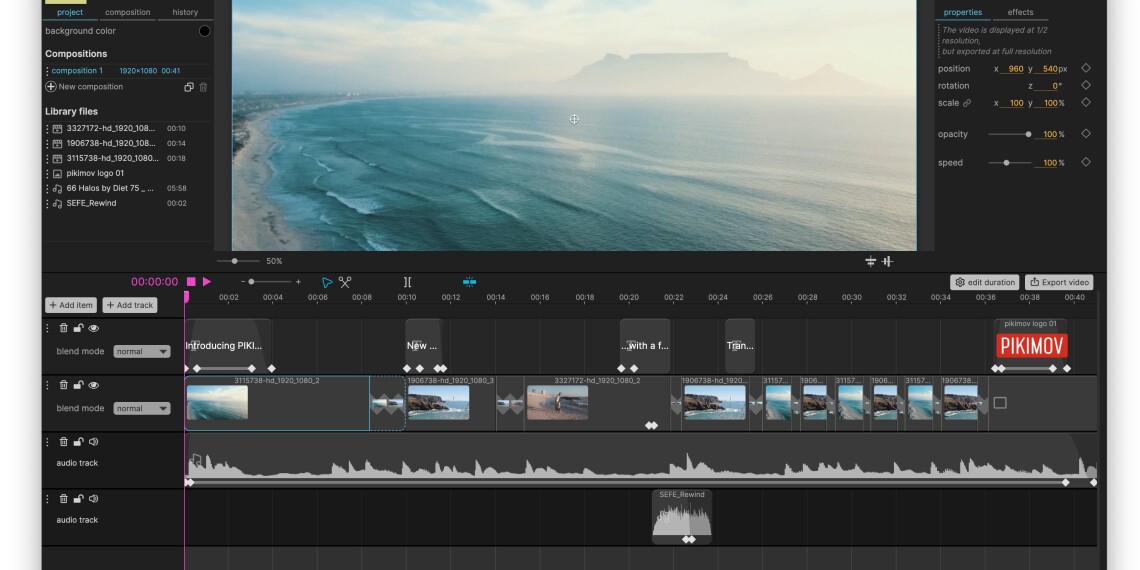Hide the top text track with eye icon

click(94, 328)
